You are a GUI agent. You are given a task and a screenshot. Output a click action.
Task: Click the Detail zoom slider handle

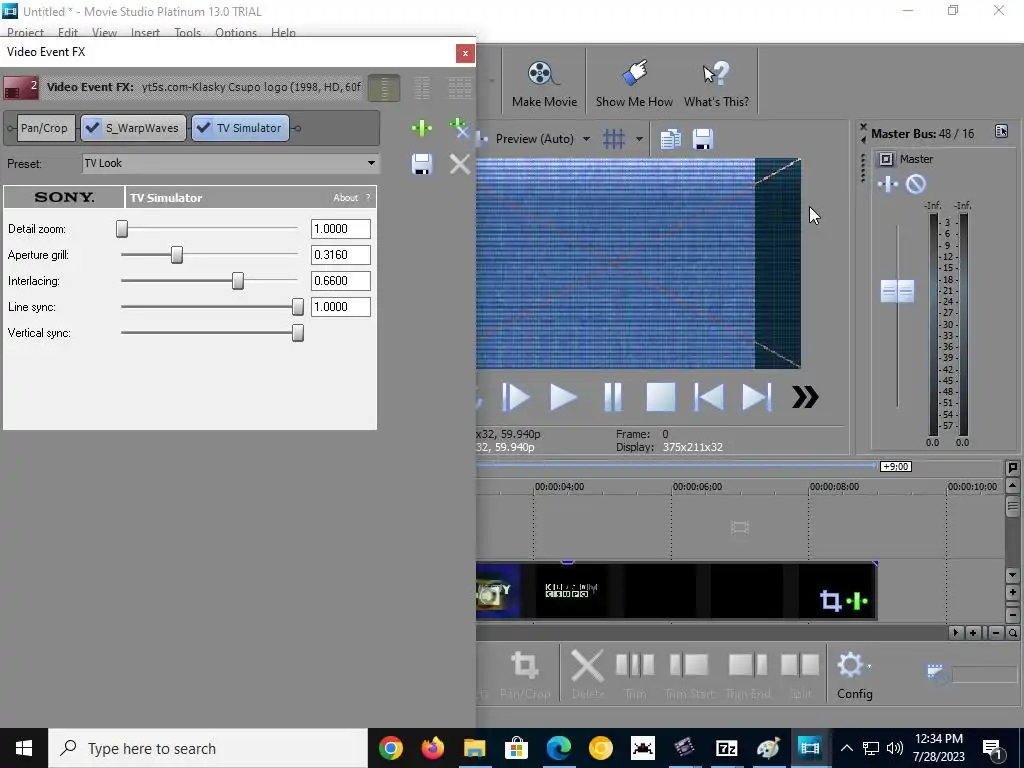pyautogui.click(x=122, y=229)
